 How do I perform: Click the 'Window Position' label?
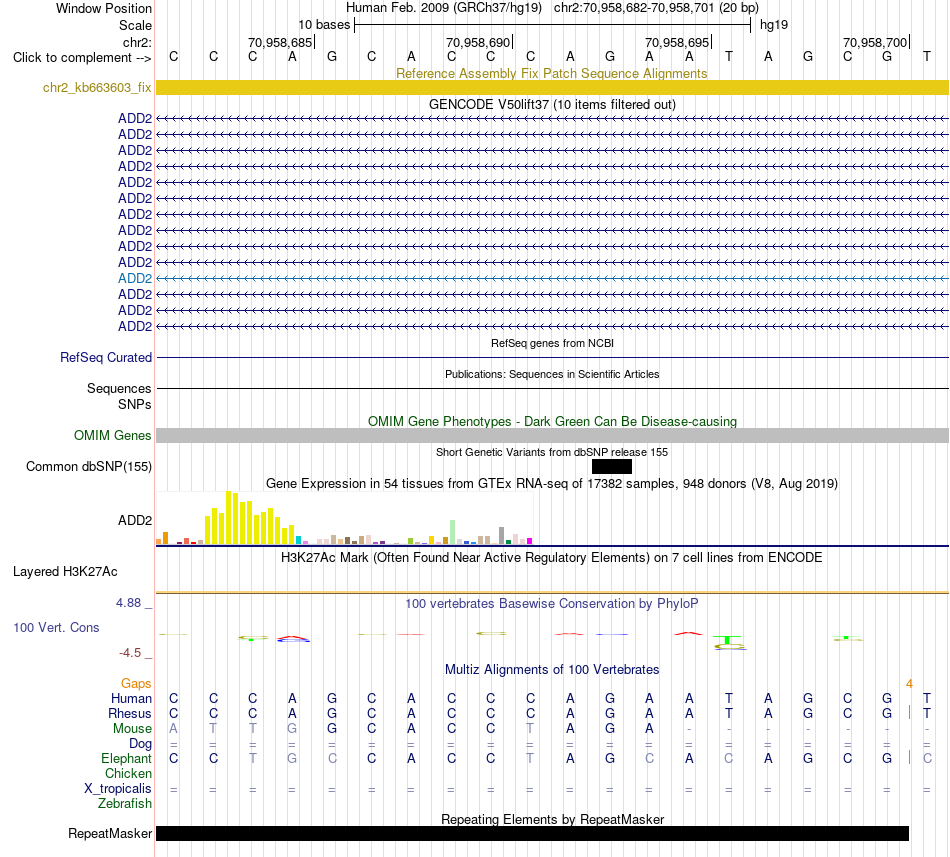click(x=104, y=8)
